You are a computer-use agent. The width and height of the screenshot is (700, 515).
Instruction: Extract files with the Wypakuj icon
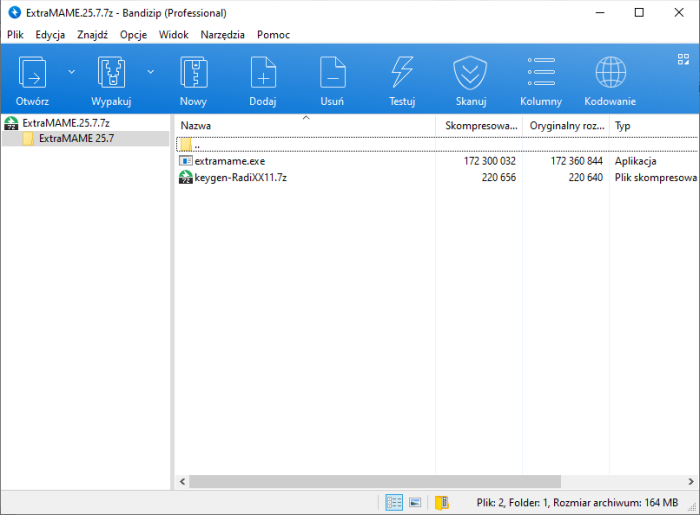click(x=111, y=72)
